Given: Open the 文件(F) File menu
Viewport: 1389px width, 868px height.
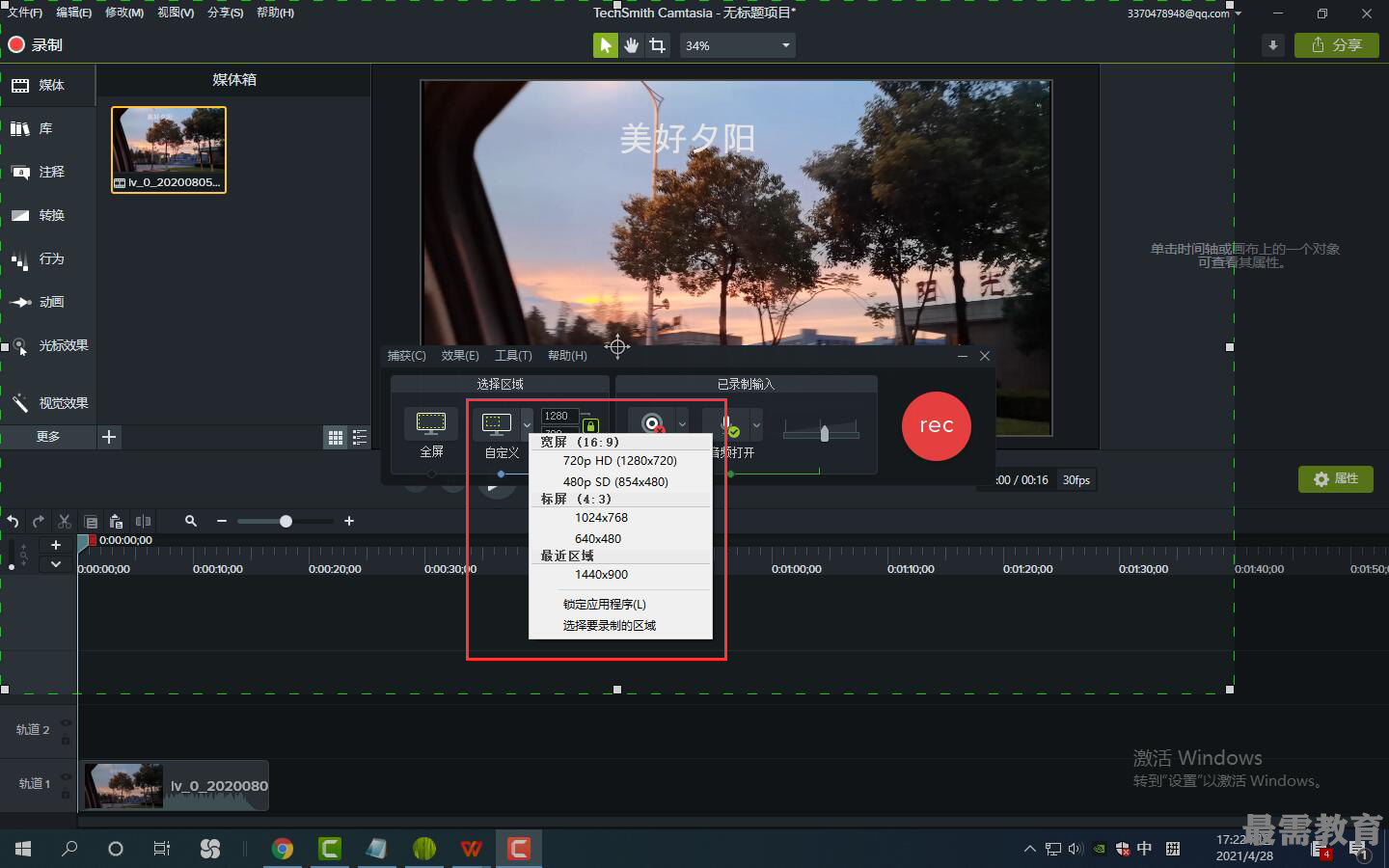Looking at the screenshot, I should (25, 13).
